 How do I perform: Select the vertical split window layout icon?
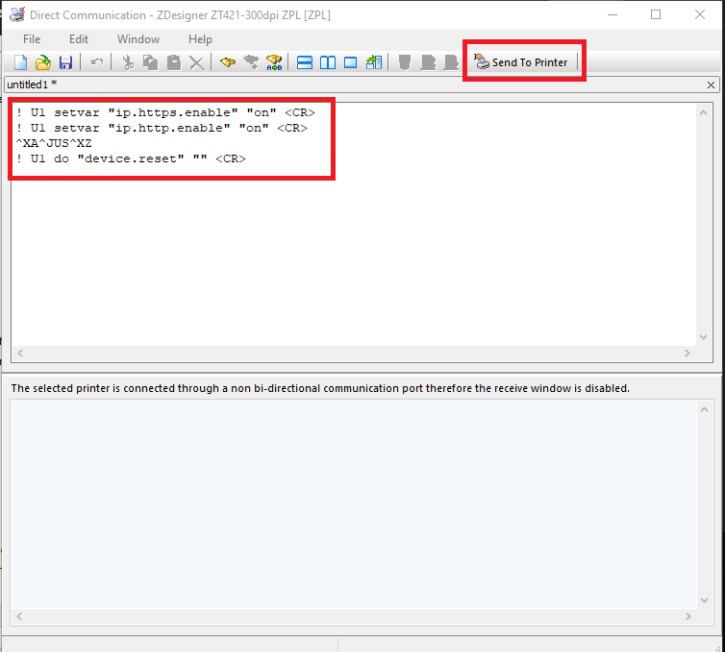pyautogui.click(x=327, y=62)
